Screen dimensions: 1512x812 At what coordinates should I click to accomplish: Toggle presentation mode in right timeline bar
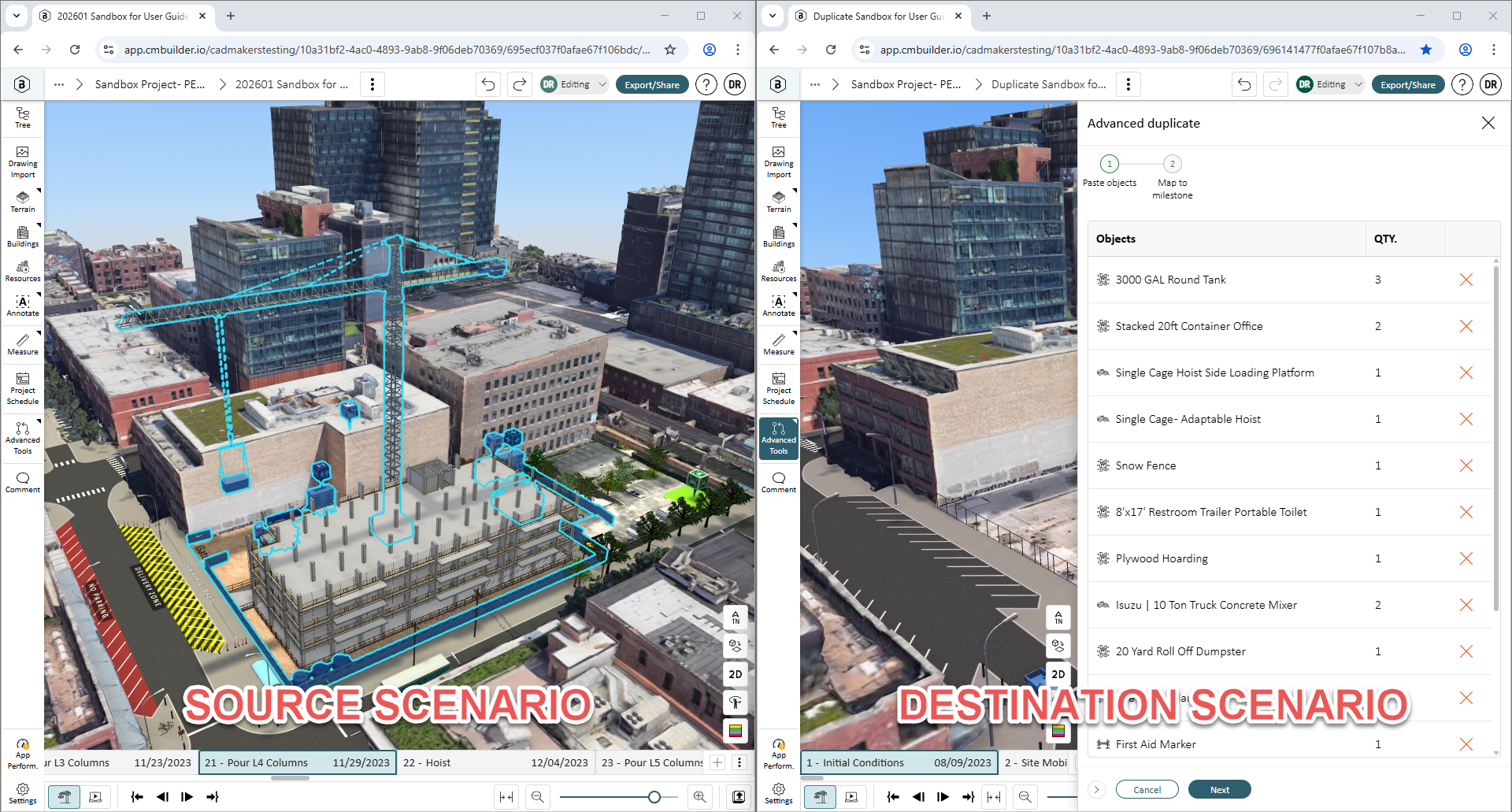click(x=851, y=797)
